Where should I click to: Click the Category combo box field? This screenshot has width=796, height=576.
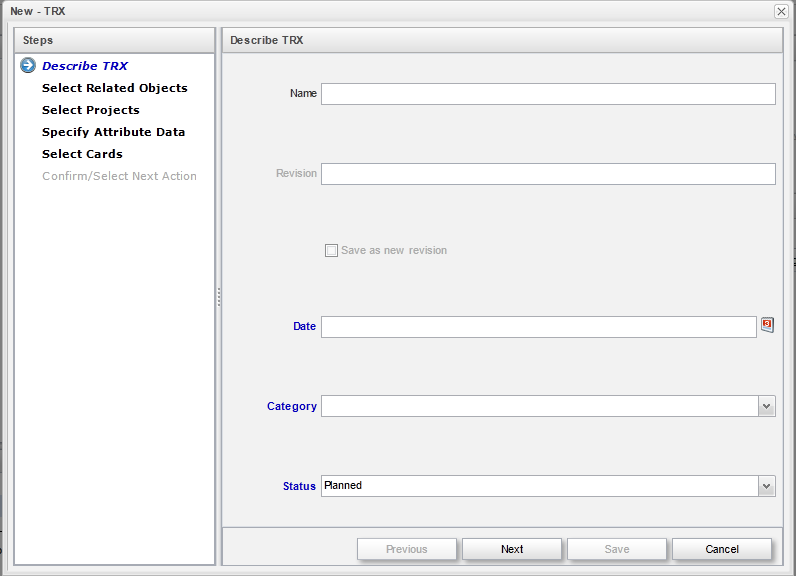[x=539, y=406]
